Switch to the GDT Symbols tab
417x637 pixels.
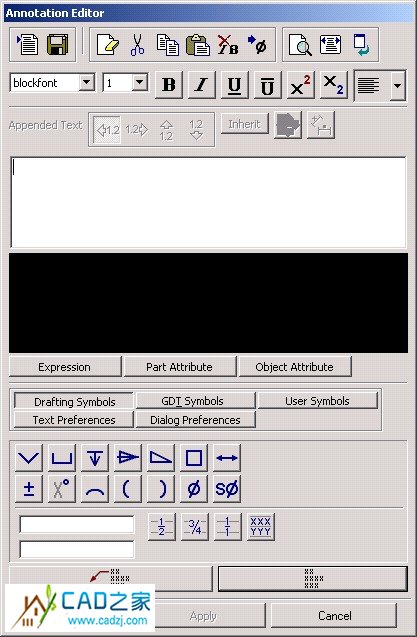pos(195,401)
